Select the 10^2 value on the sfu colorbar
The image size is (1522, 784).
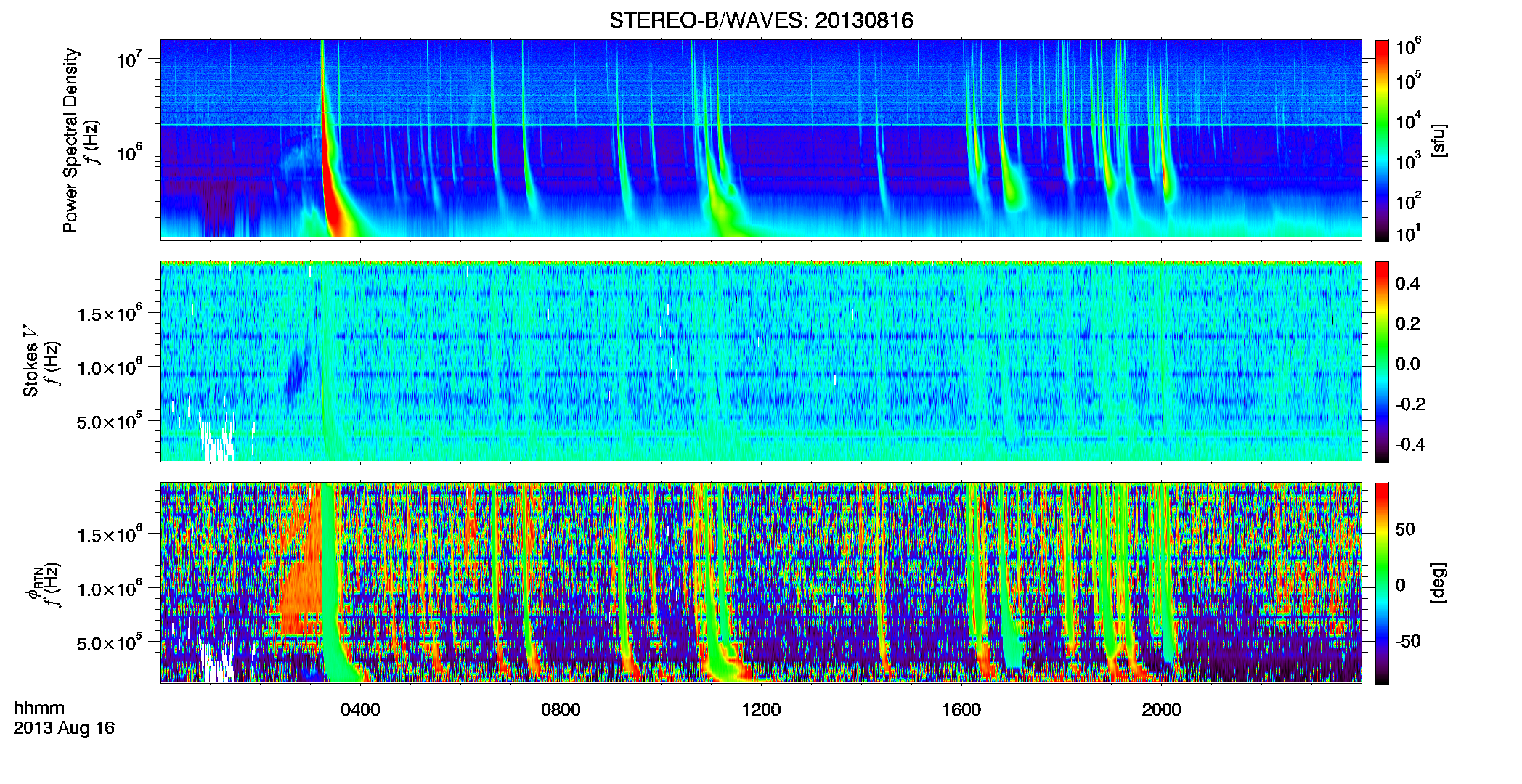[1409, 201]
